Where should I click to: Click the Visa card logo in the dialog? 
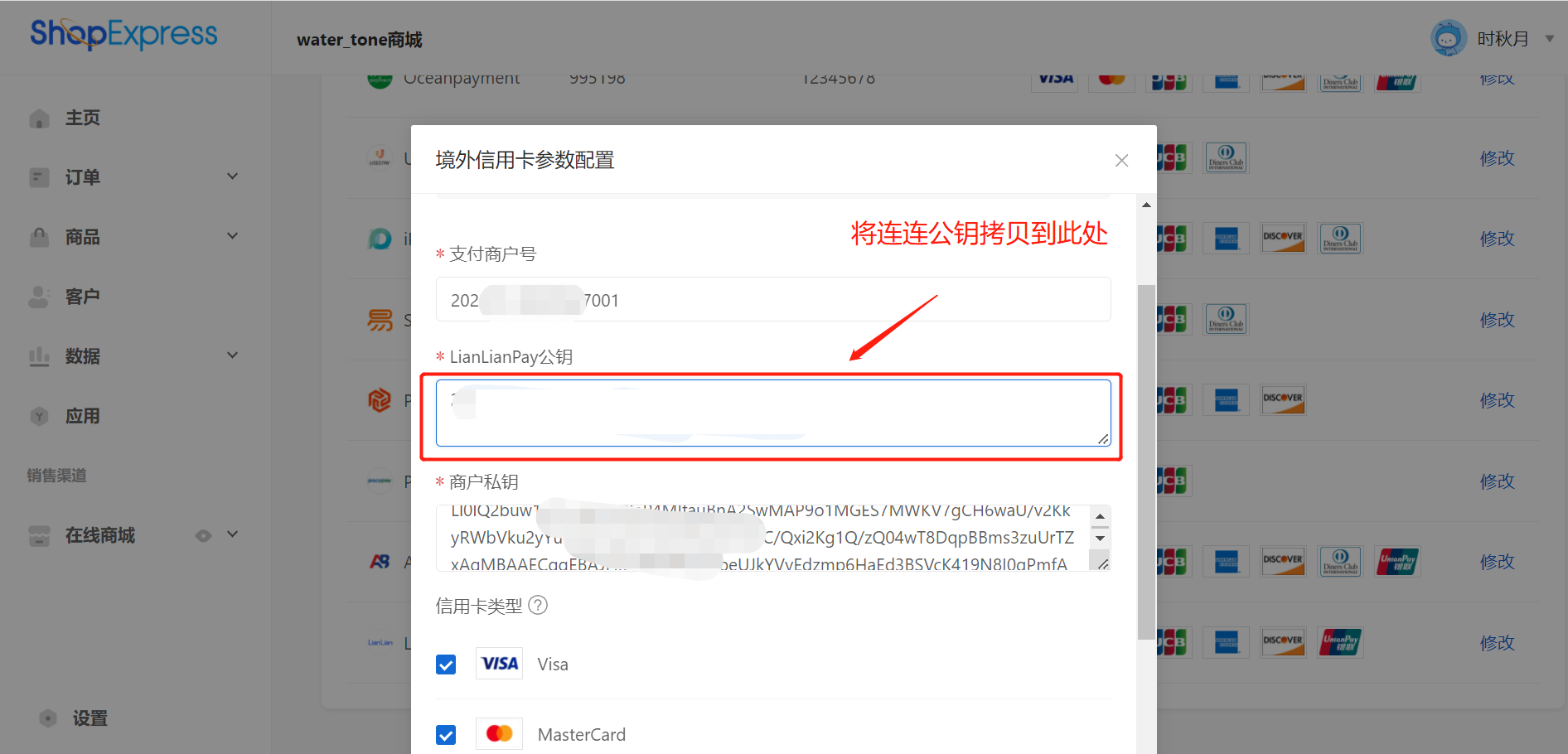coord(500,664)
